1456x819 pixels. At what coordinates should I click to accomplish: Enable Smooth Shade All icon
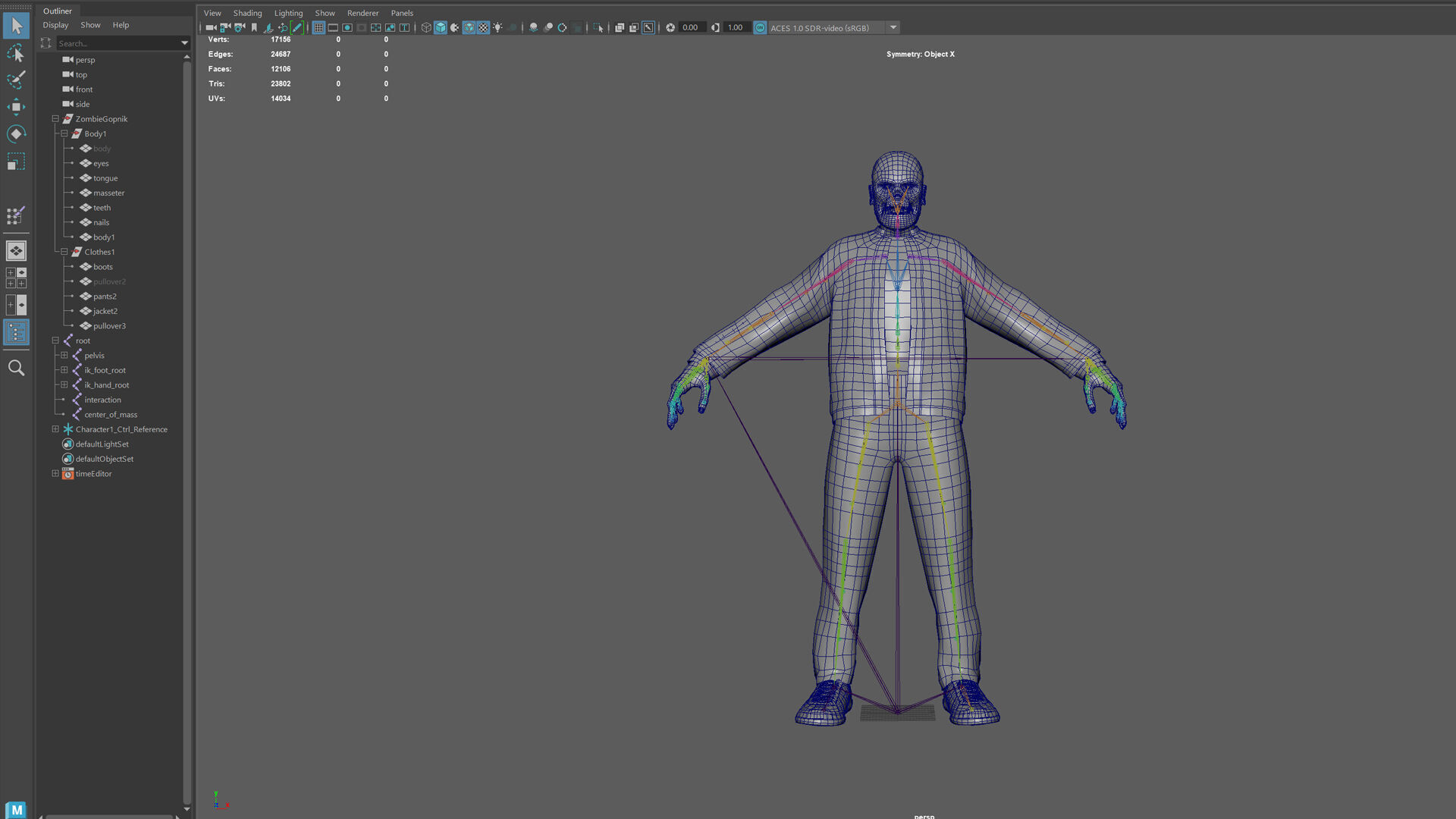(441, 27)
